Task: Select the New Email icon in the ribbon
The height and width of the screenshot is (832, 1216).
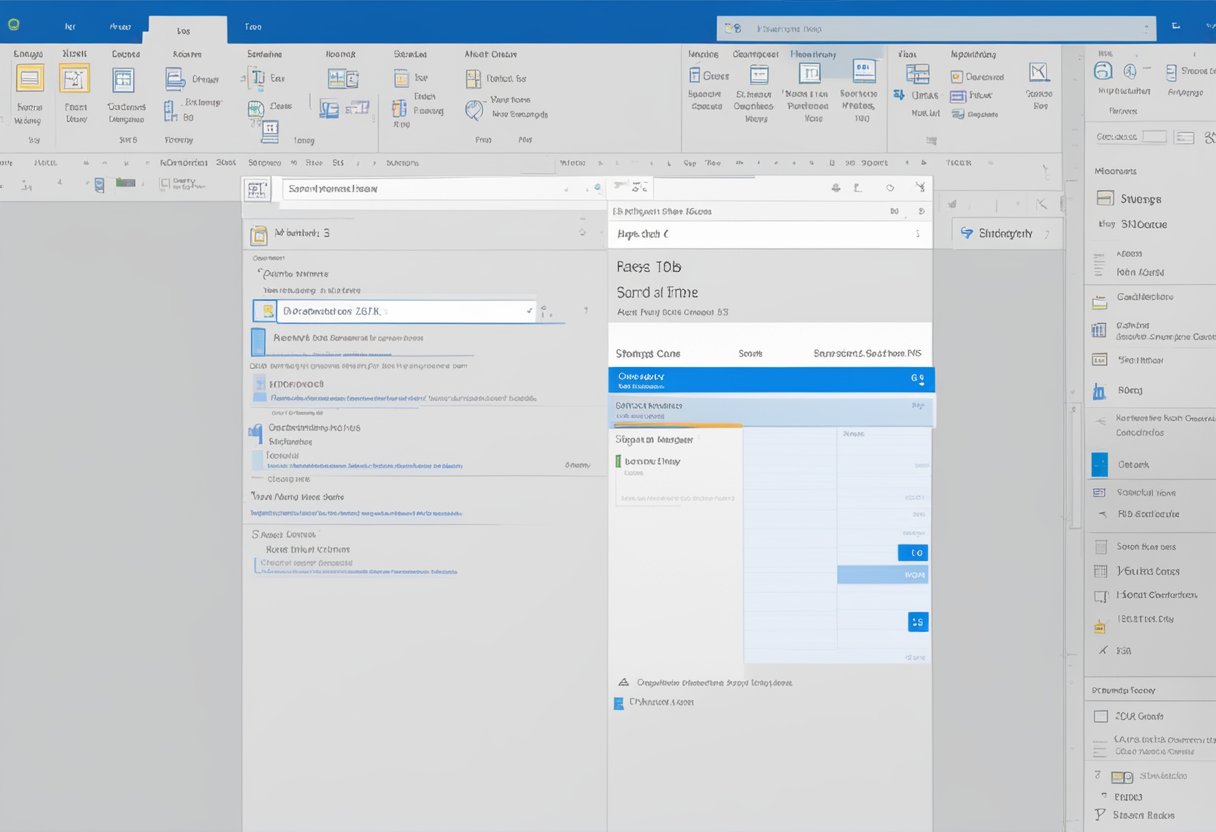Action: pyautogui.click(x=29, y=77)
